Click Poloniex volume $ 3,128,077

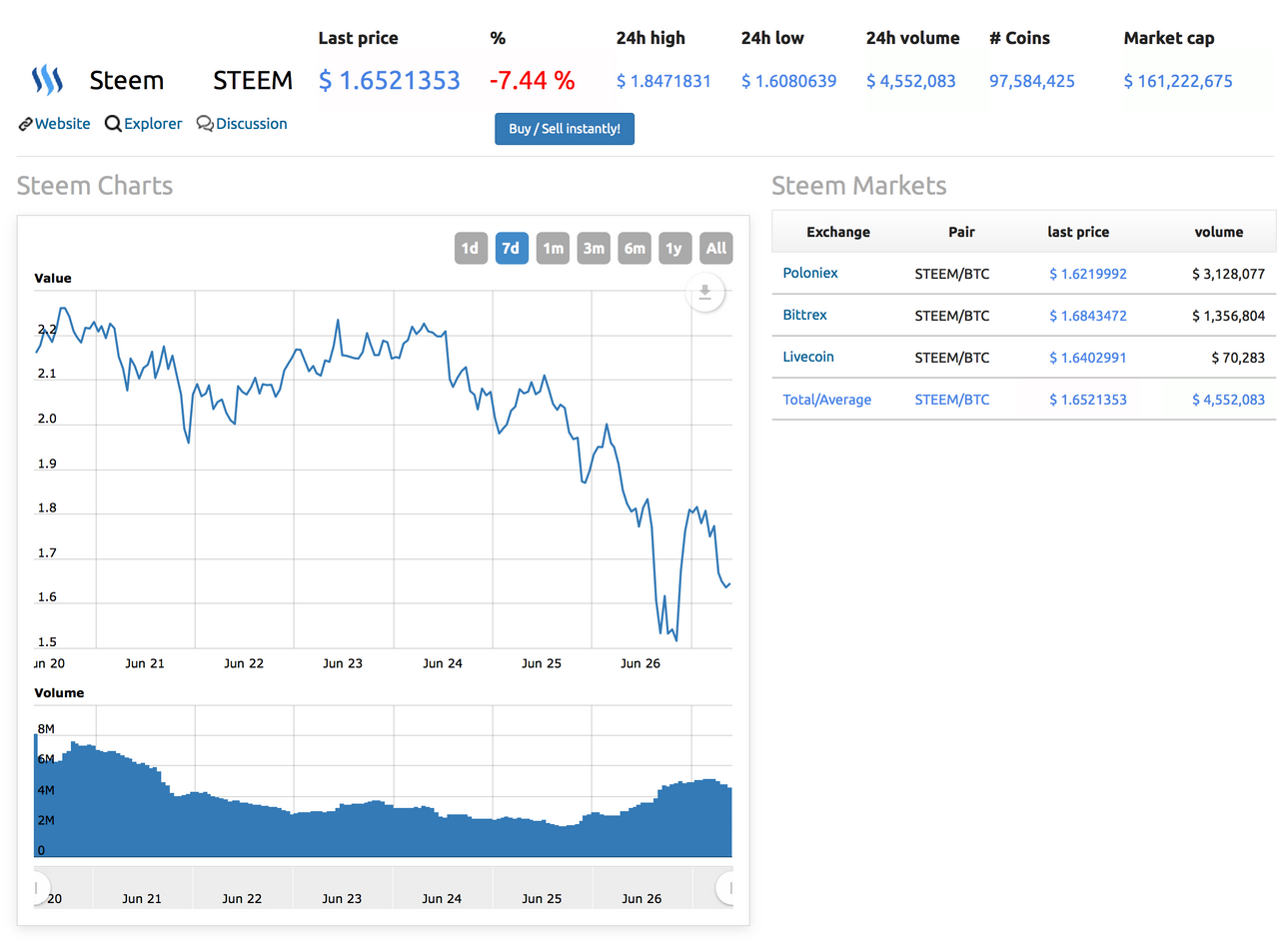click(x=1228, y=274)
